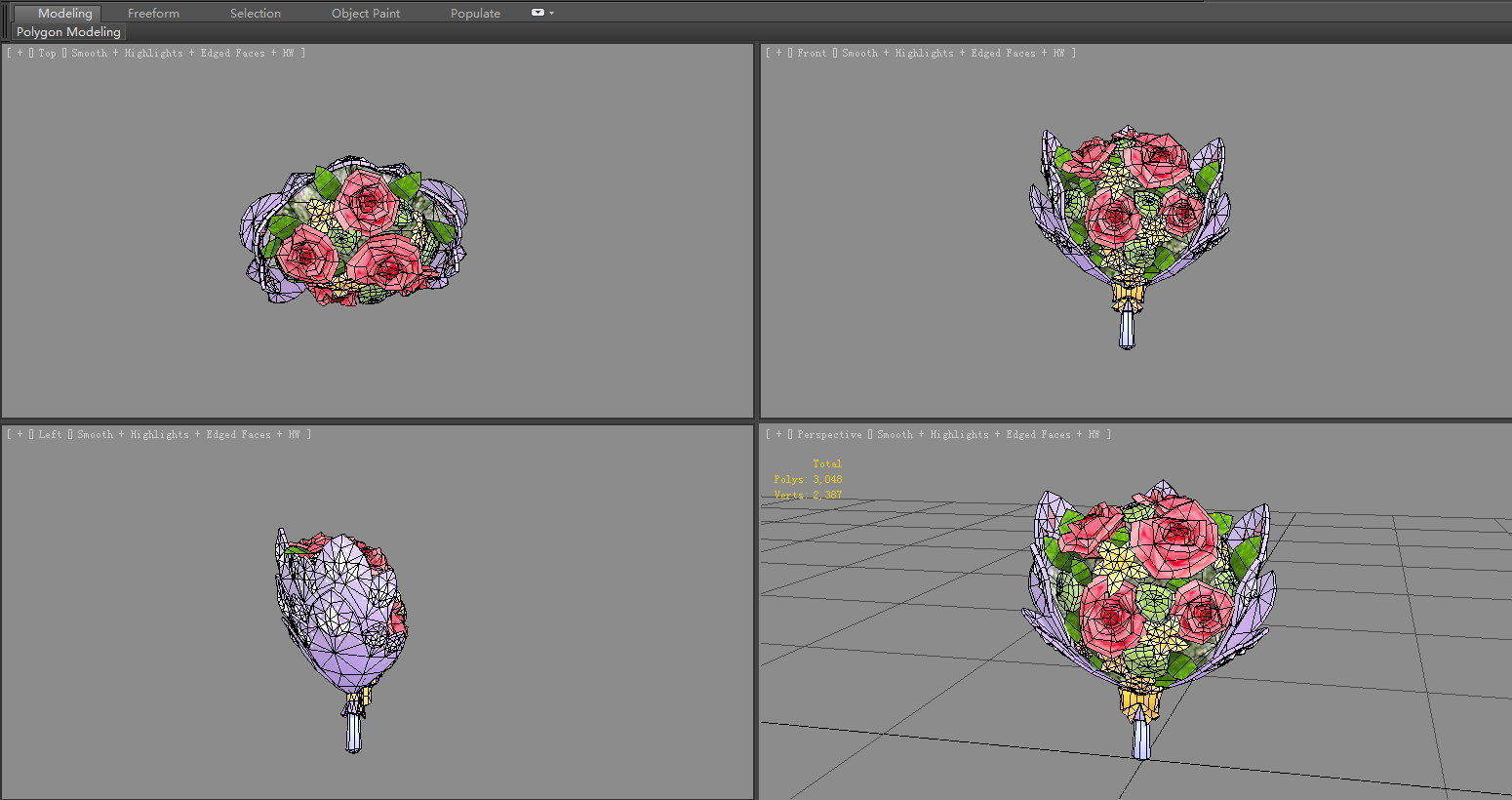Open the Perspective viewport shading label menu
The width and height of the screenshot is (1512, 800).
(988, 434)
